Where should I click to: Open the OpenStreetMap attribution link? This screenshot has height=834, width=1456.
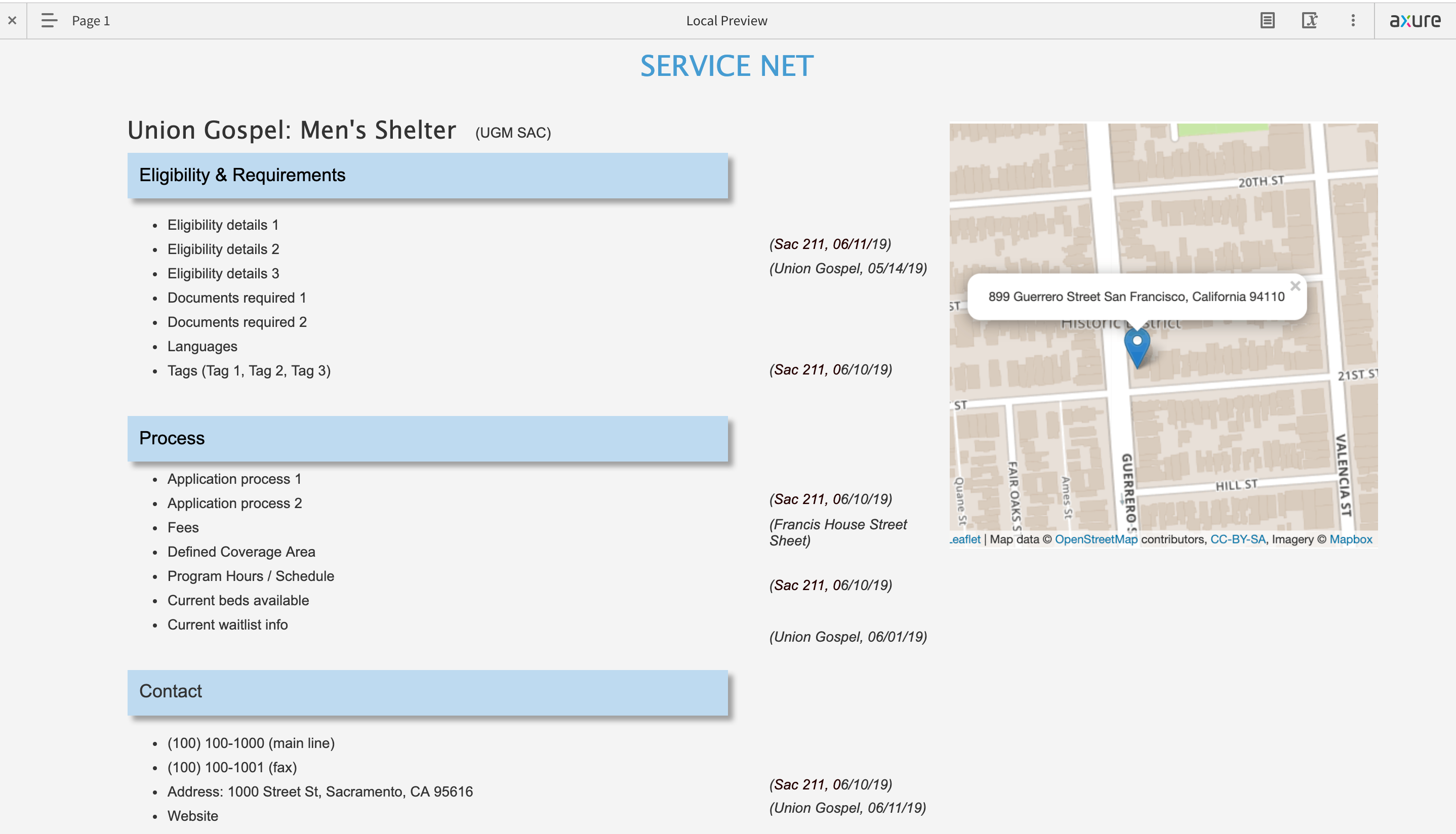click(1096, 539)
